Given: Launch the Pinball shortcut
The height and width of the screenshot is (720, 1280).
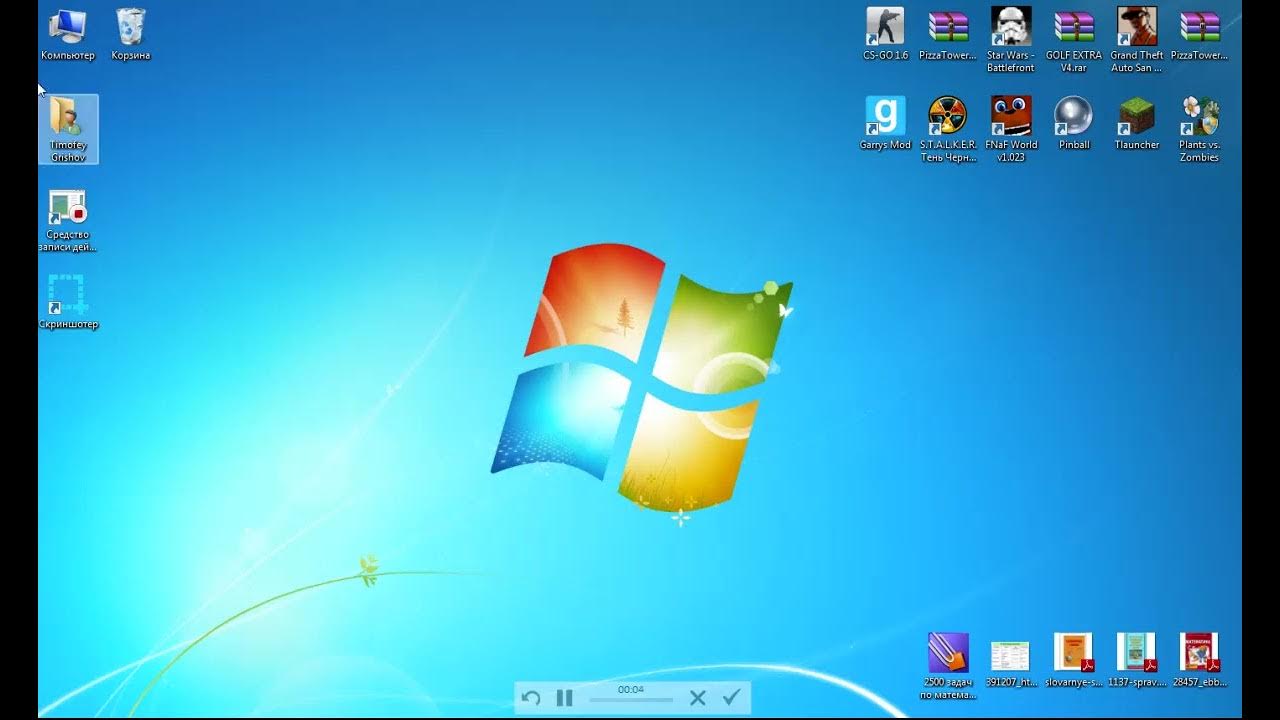Looking at the screenshot, I should click(1073, 123).
